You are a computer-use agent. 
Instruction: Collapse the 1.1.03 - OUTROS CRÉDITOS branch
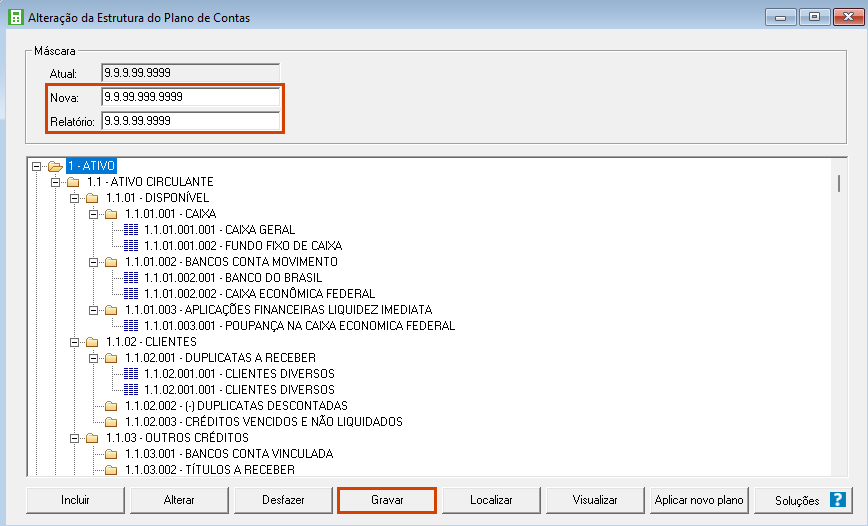pyautogui.click(x=75, y=438)
